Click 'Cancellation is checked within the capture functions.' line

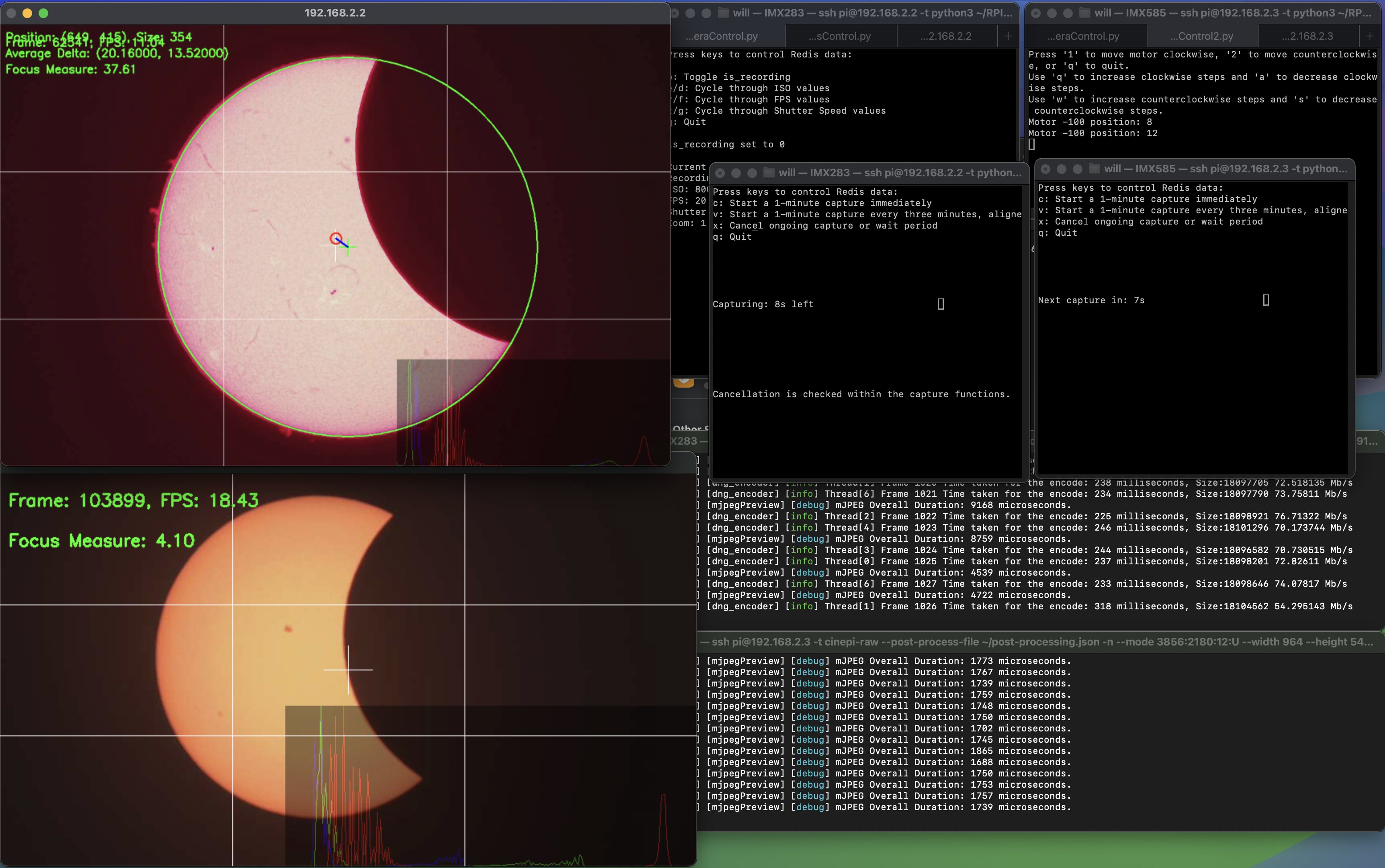click(861, 394)
